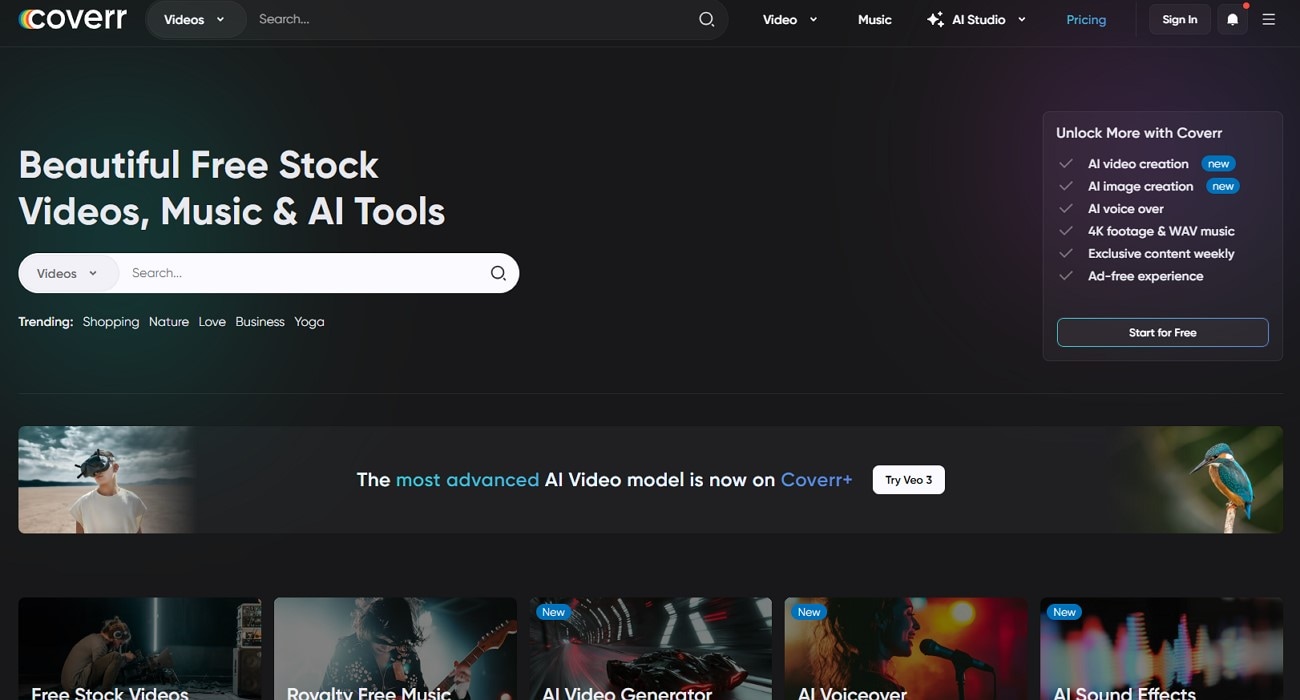Click the AI Studio sparkle icon

coord(935,19)
